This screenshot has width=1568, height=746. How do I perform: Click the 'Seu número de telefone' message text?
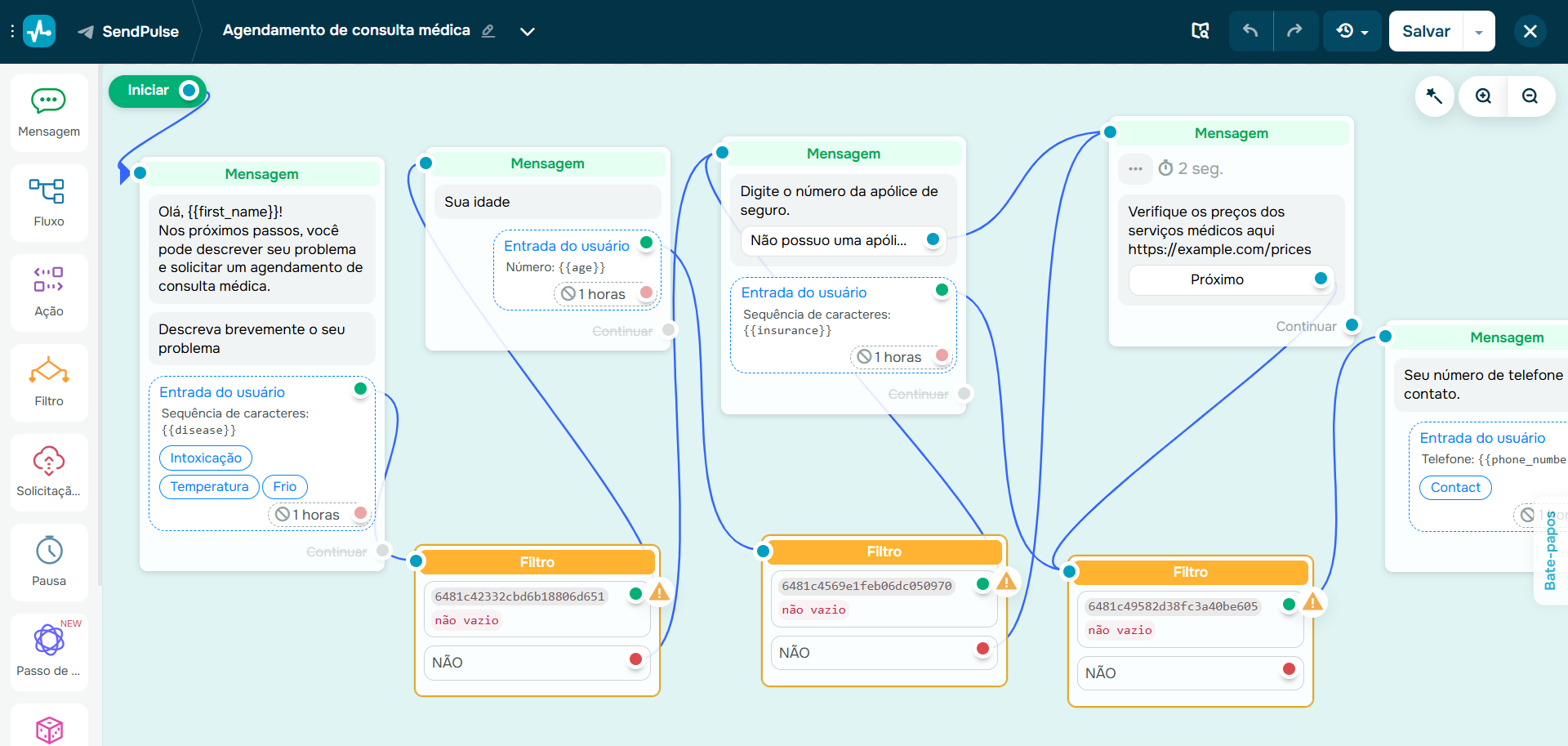tap(1483, 384)
